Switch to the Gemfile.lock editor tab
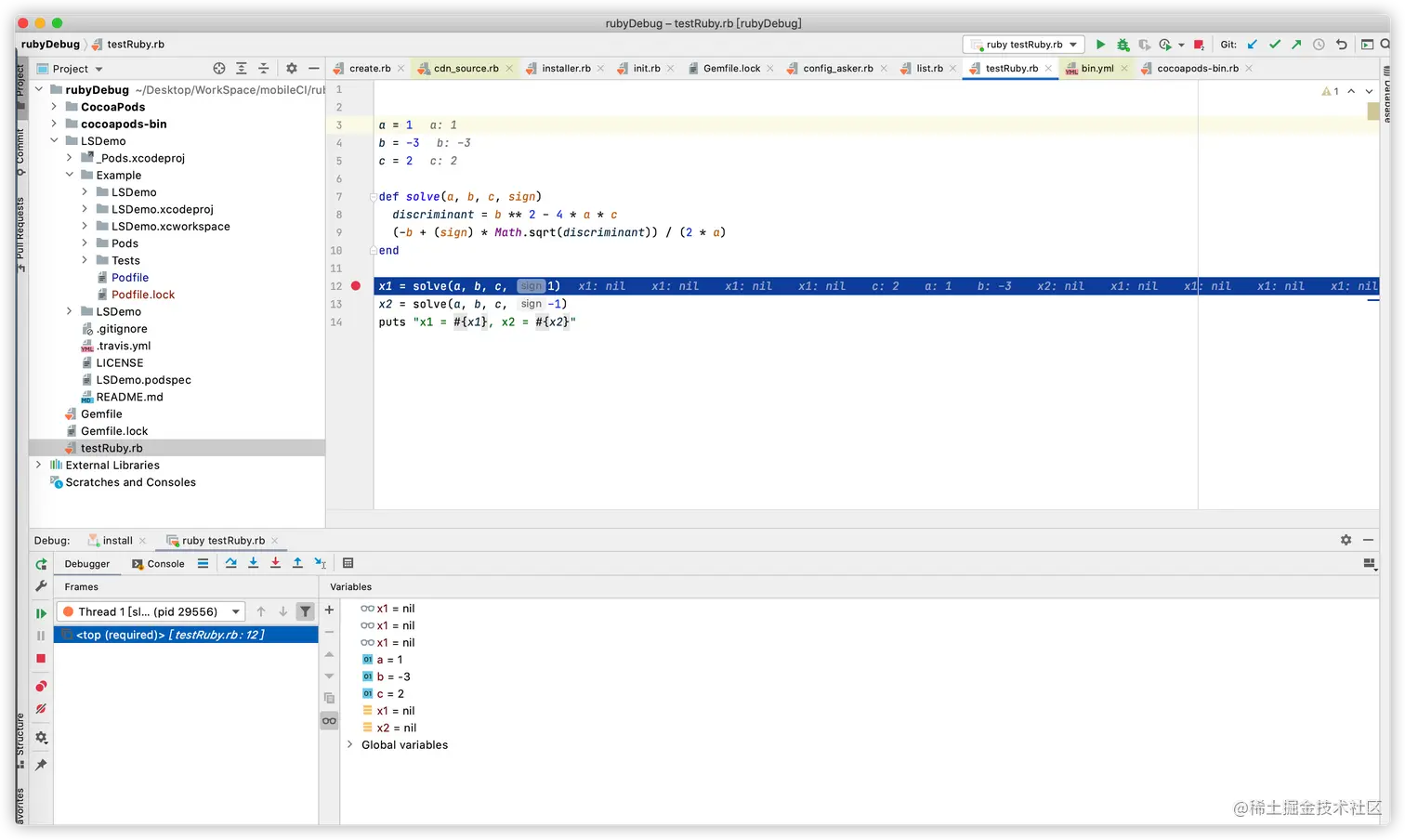The image size is (1405, 840). click(x=731, y=69)
